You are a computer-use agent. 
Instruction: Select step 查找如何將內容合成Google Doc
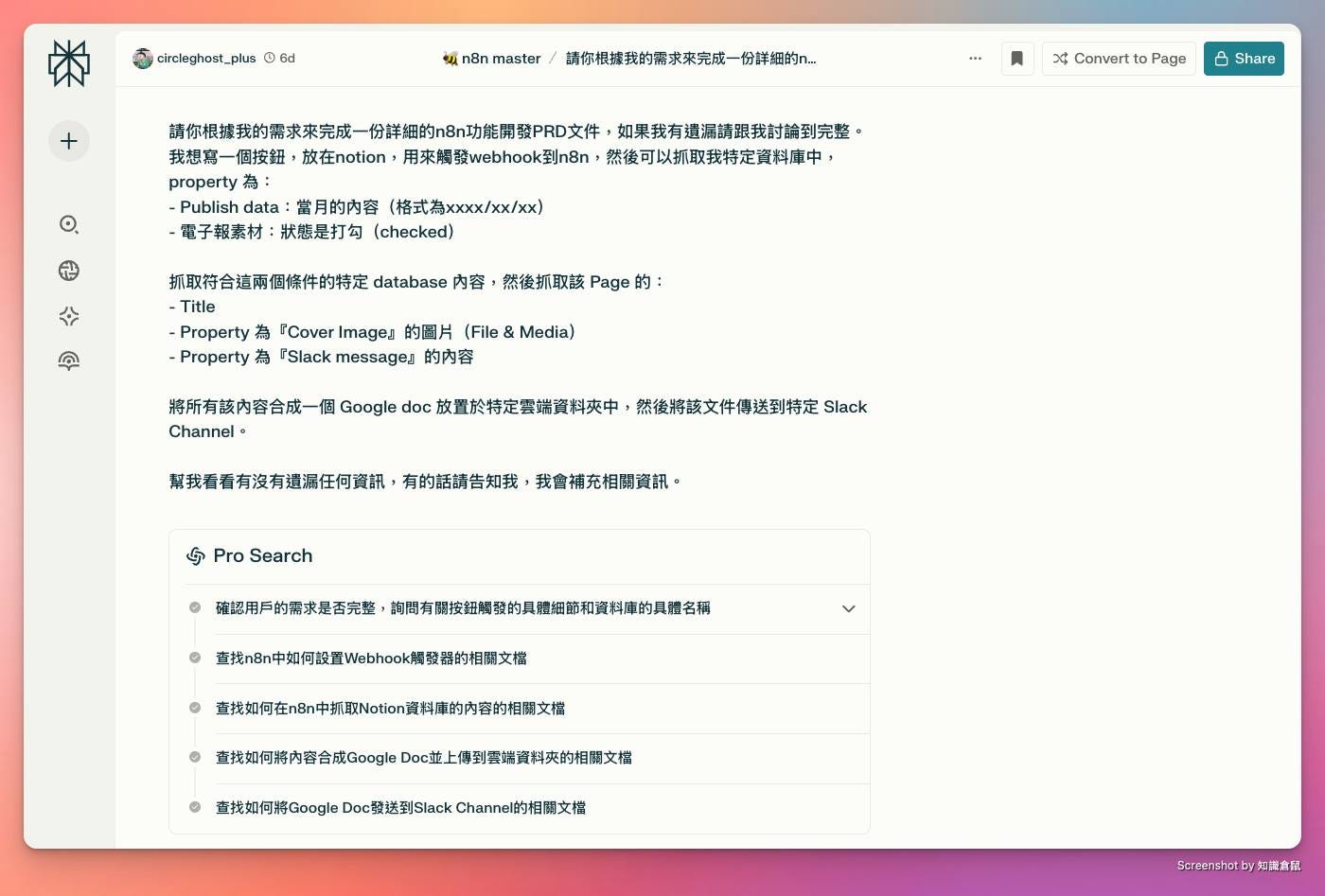click(423, 758)
